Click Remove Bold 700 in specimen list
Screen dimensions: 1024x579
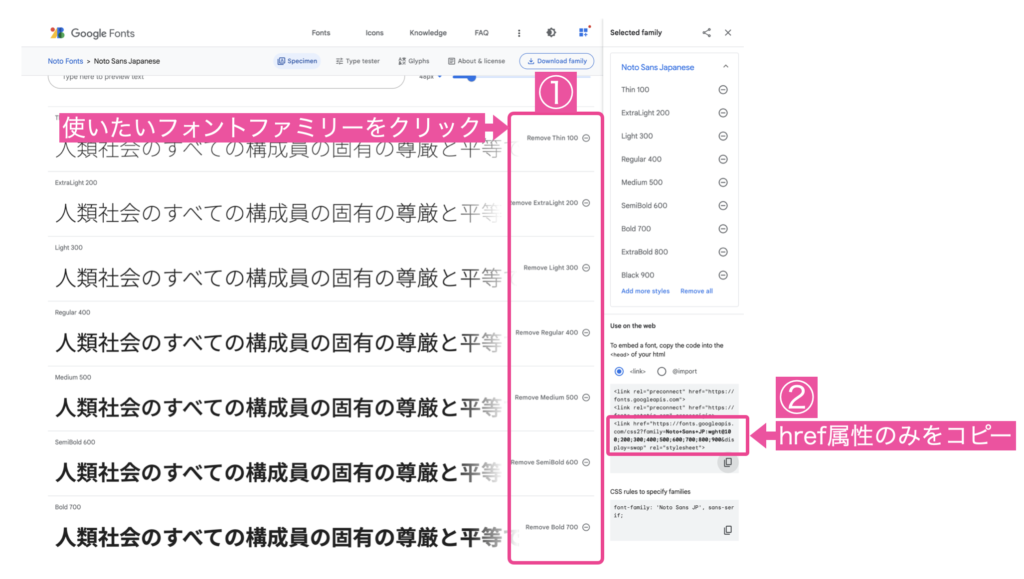click(558, 527)
